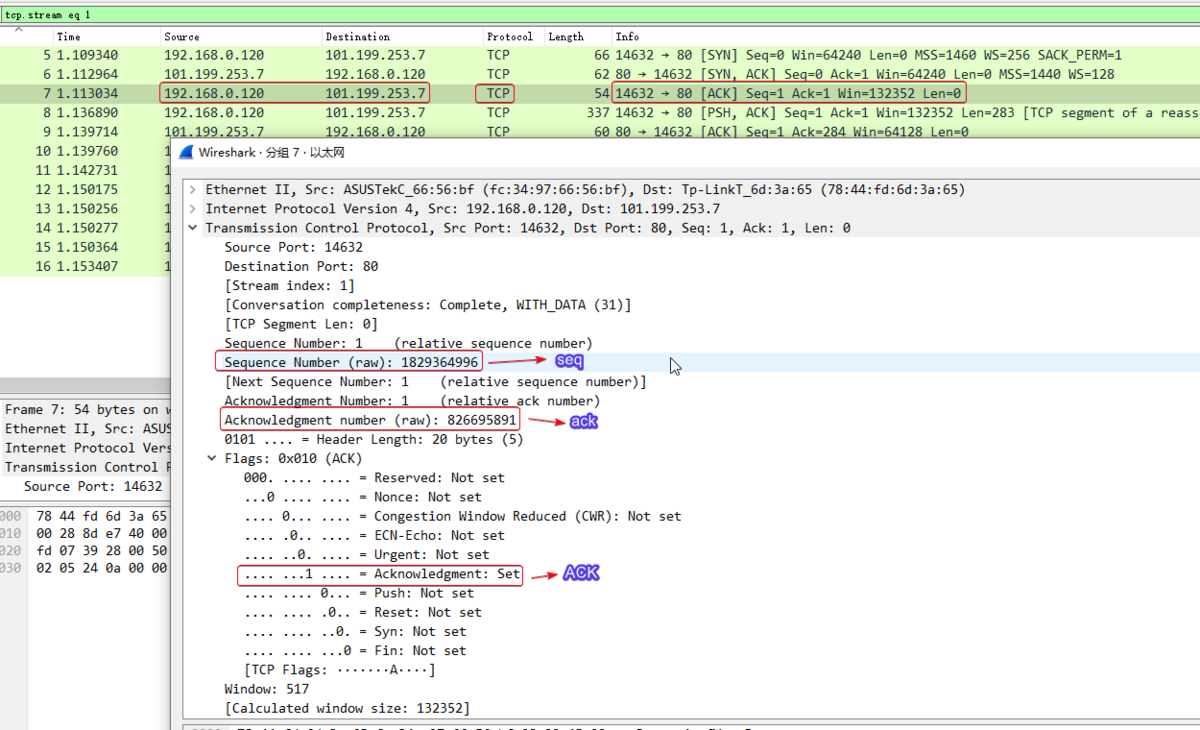Screen dimensions: 1200x730
Task: Select the Next Sequence Number line
Action: (435, 382)
